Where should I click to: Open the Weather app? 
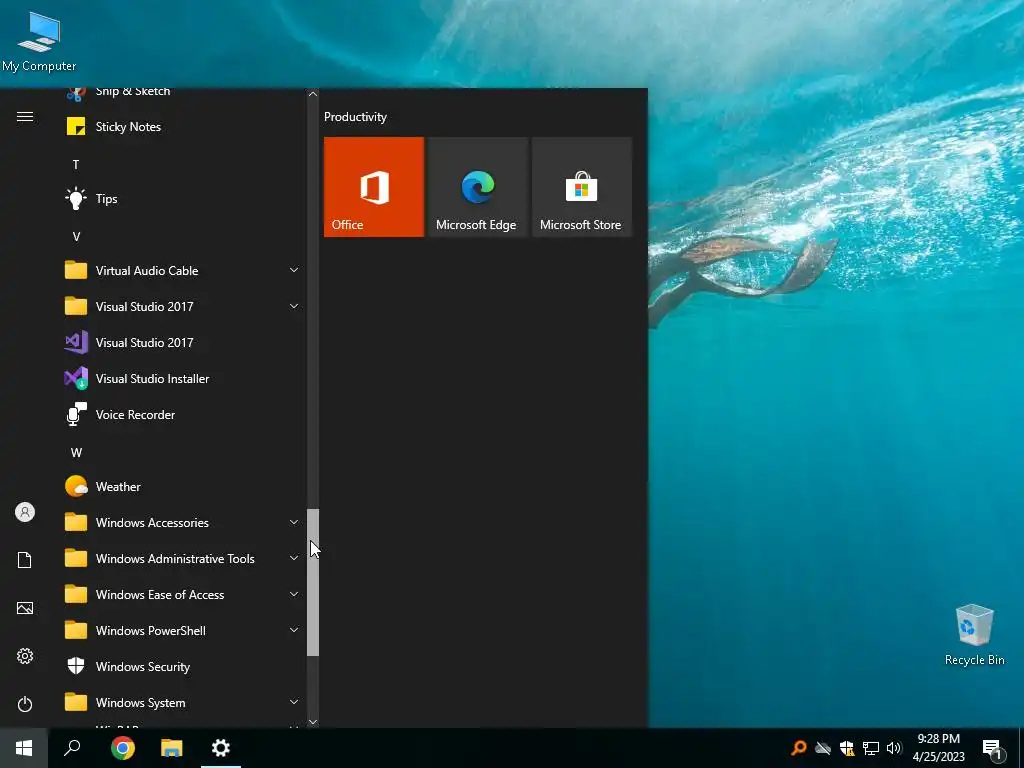coord(182,487)
